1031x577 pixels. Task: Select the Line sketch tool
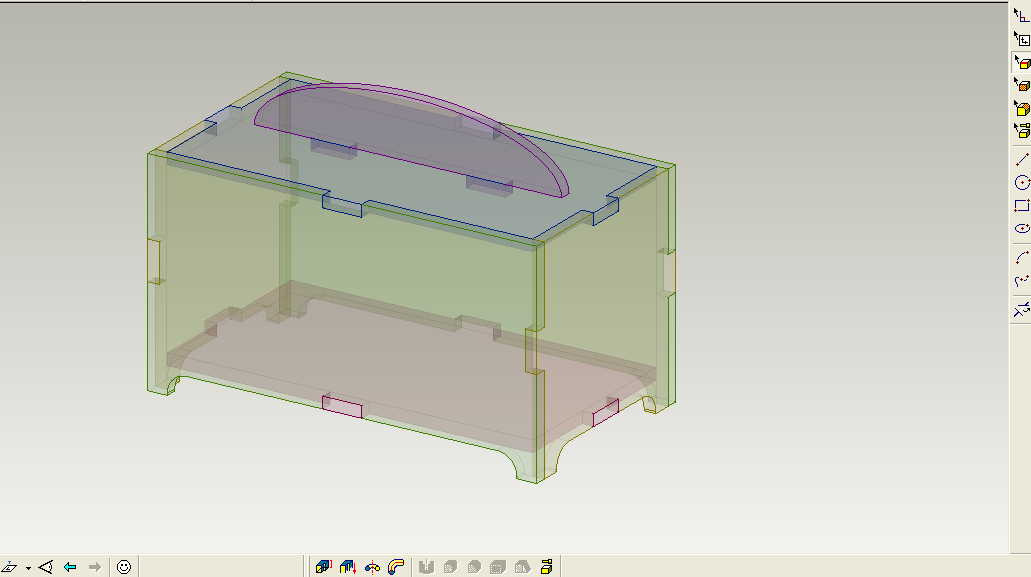[x=1021, y=160]
